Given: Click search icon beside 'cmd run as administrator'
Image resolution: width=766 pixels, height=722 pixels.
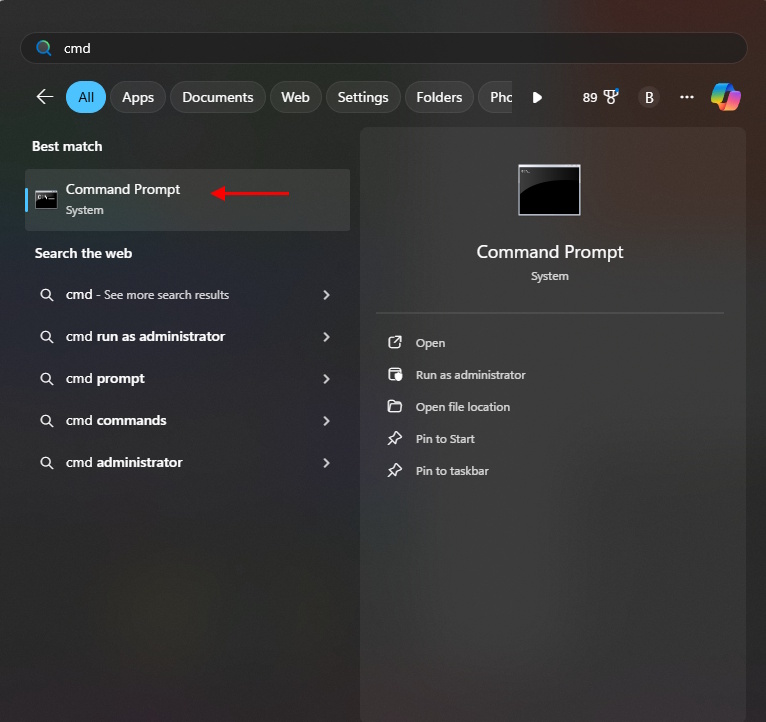Looking at the screenshot, I should click(x=47, y=337).
